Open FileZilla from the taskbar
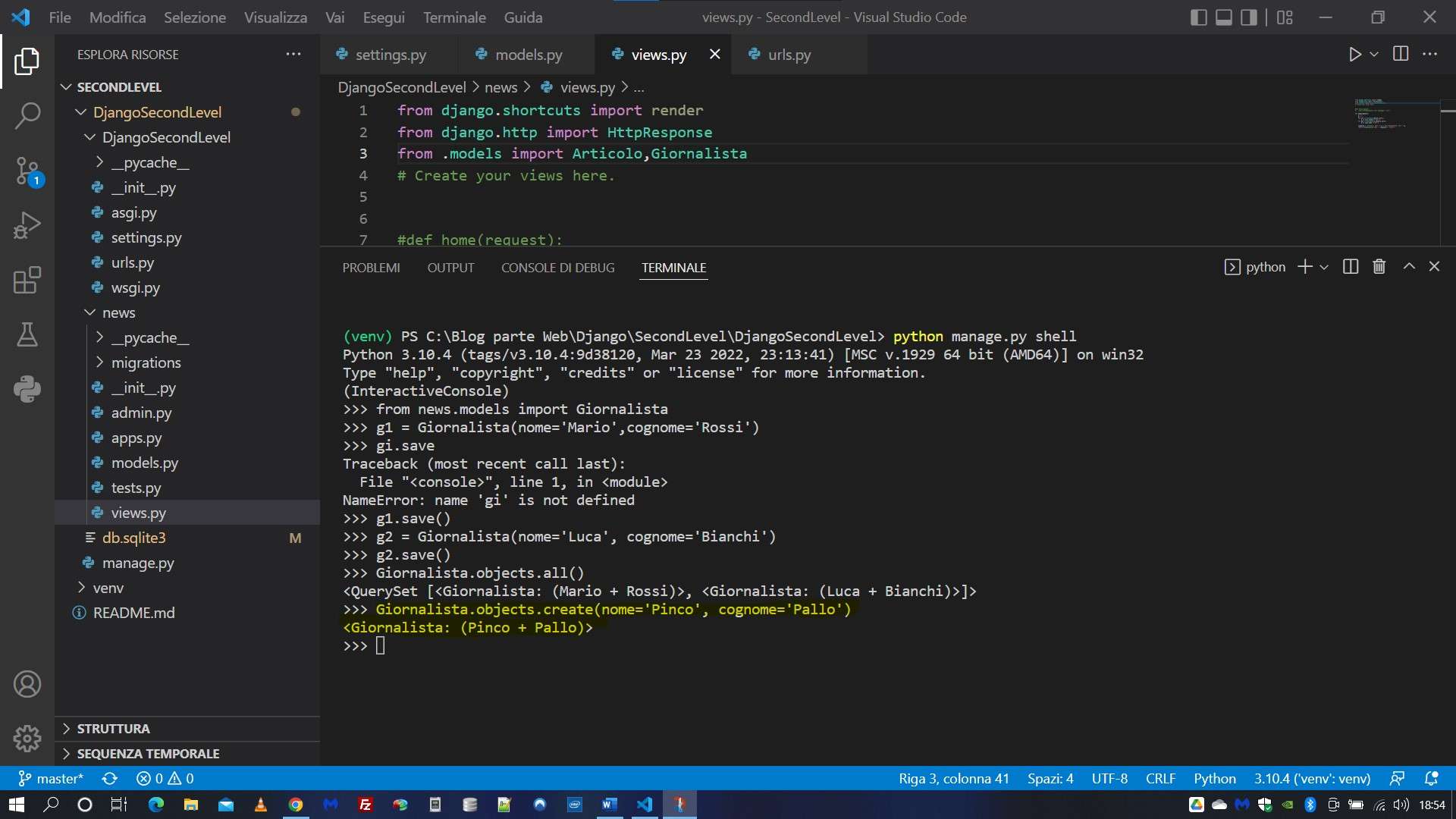This screenshot has width=1456, height=819. [366, 805]
